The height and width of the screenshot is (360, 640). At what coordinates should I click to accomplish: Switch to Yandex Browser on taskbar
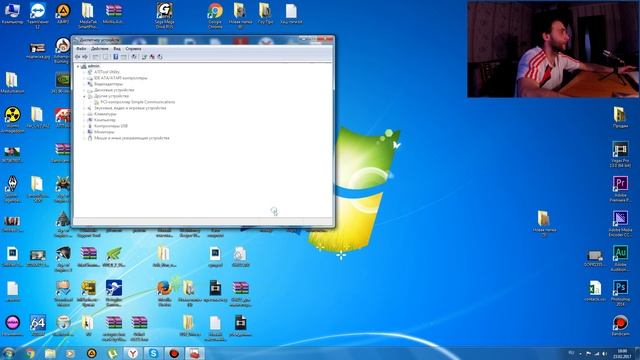(x=133, y=353)
